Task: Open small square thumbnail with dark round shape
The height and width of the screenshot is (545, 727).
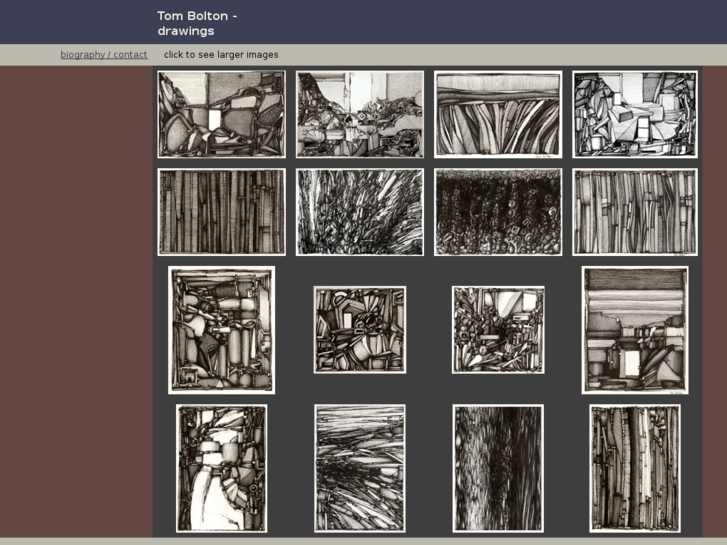Action: pyautogui.click(x=360, y=330)
